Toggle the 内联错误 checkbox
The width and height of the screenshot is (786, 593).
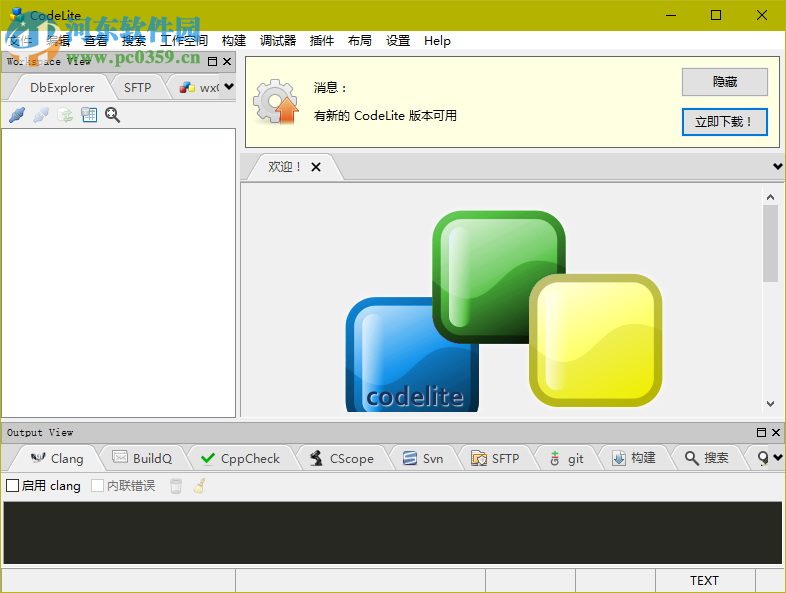[97, 485]
